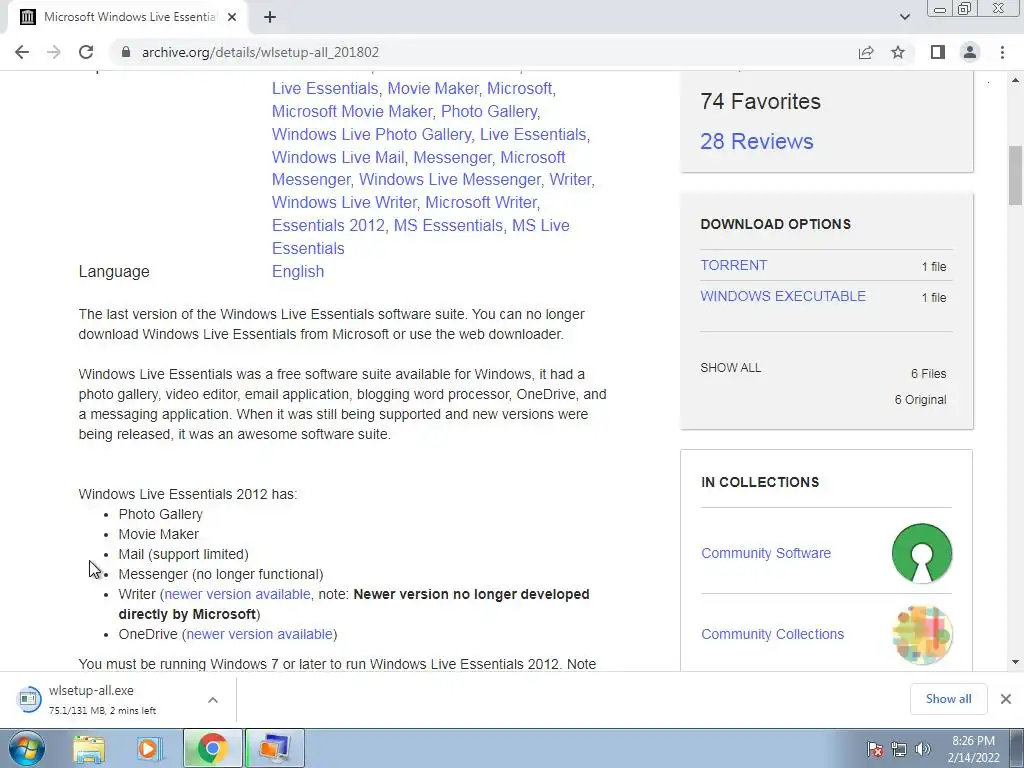Click the English language link
The height and width of the screenshot is (768, 1024).
[x=298, y=272]
